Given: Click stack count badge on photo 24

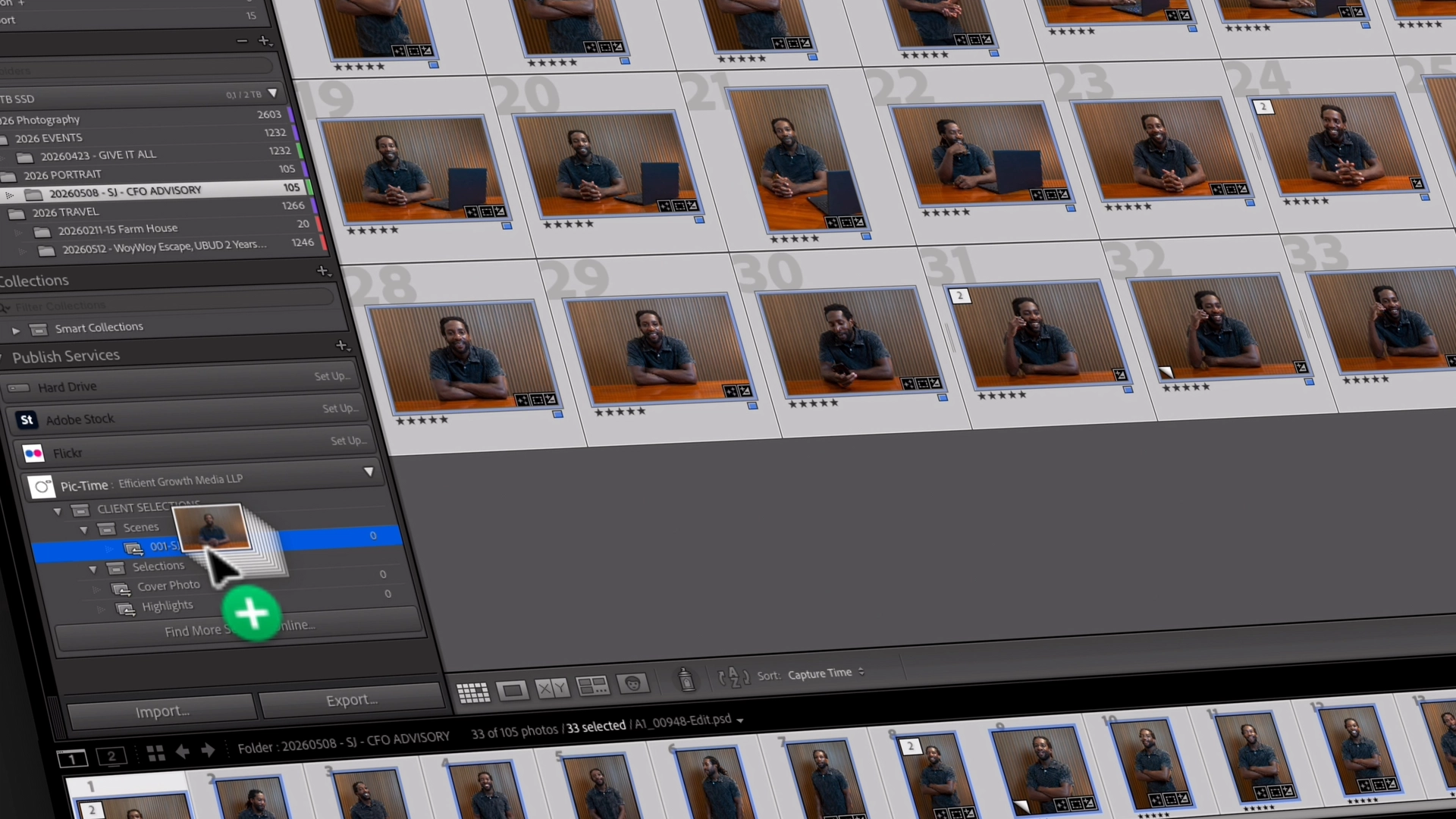Looking at the screenshot, I should click(x=1263, y=107).
